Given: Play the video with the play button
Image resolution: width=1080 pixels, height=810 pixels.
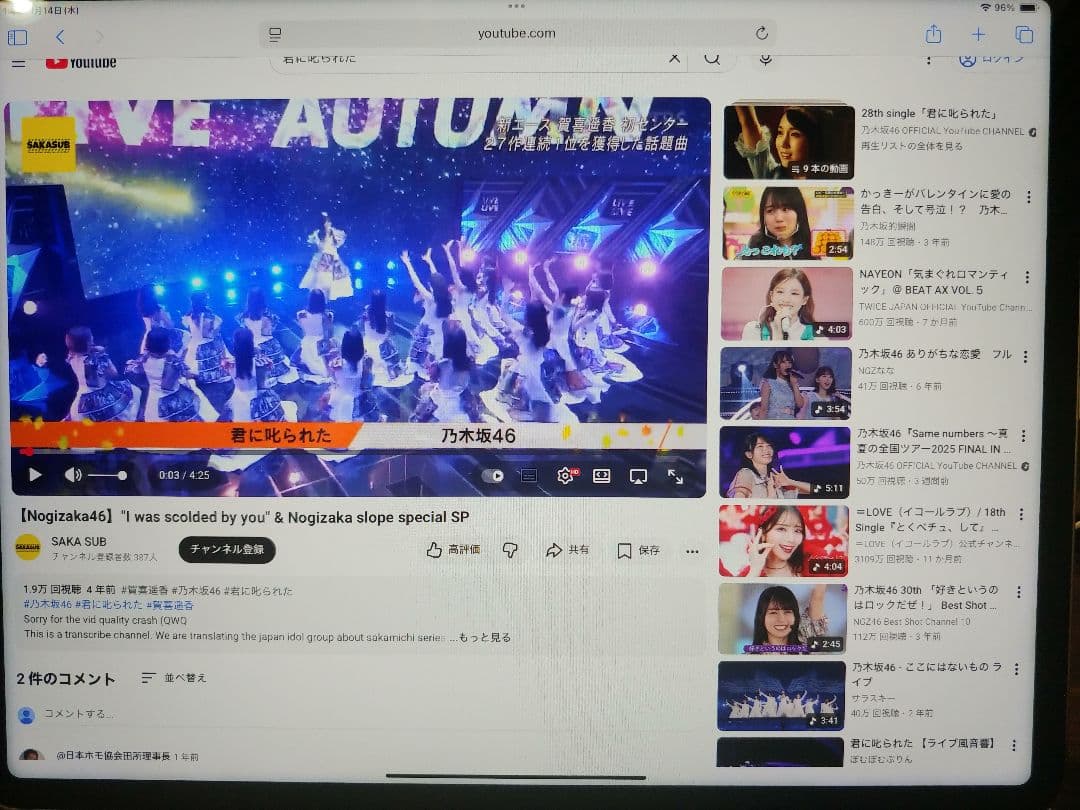Looking at the screenshot, I should 35,475.
